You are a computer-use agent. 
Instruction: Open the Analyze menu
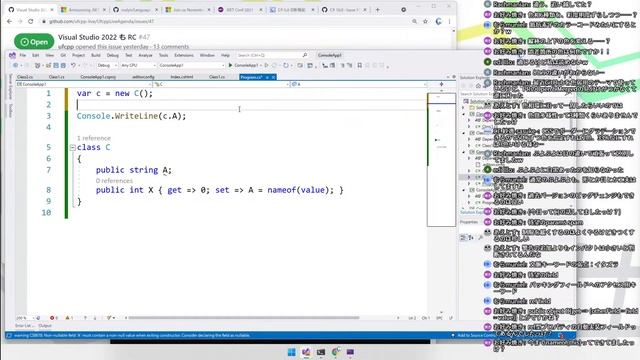(x=145, y=55)
